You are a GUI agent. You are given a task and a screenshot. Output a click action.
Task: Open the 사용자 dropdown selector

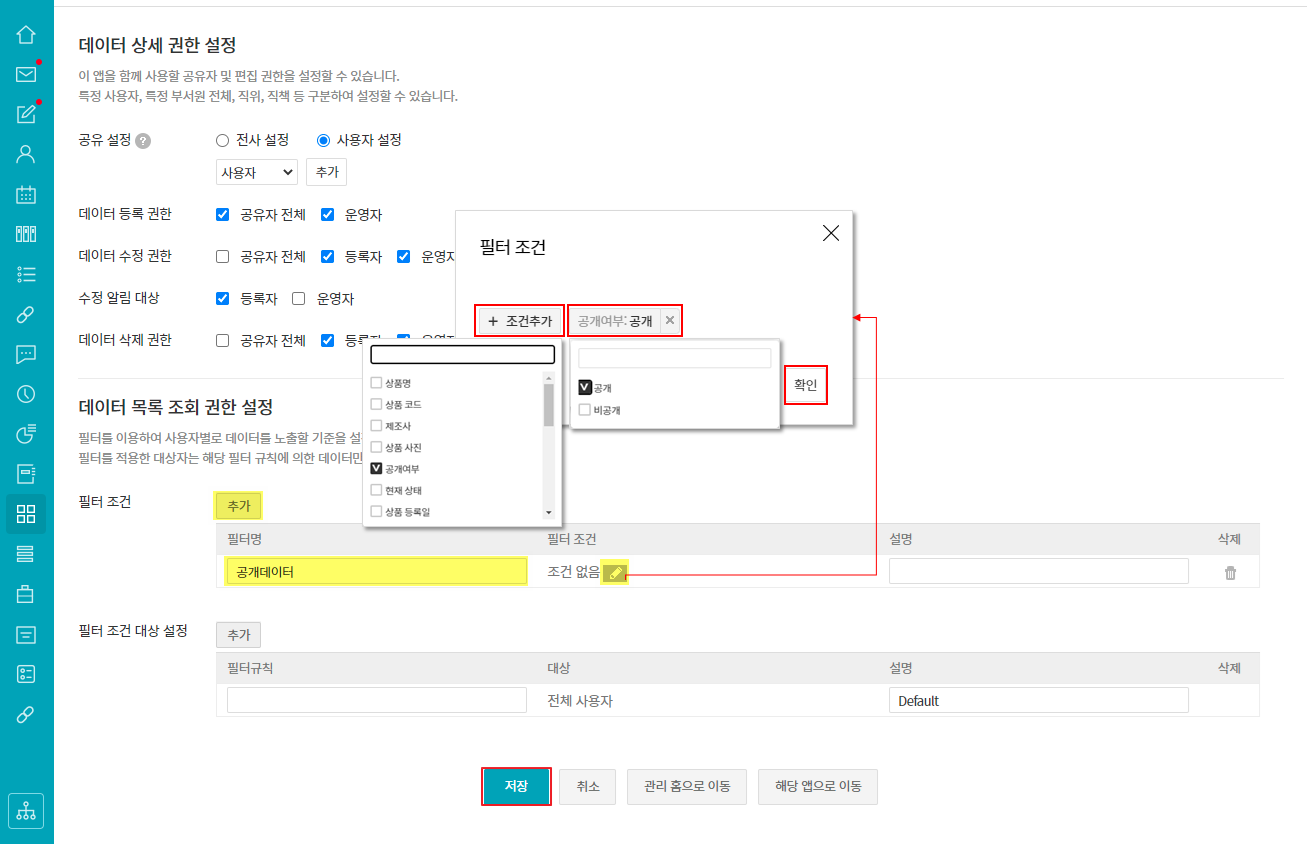pyautogui.click(x=257, y=173)
